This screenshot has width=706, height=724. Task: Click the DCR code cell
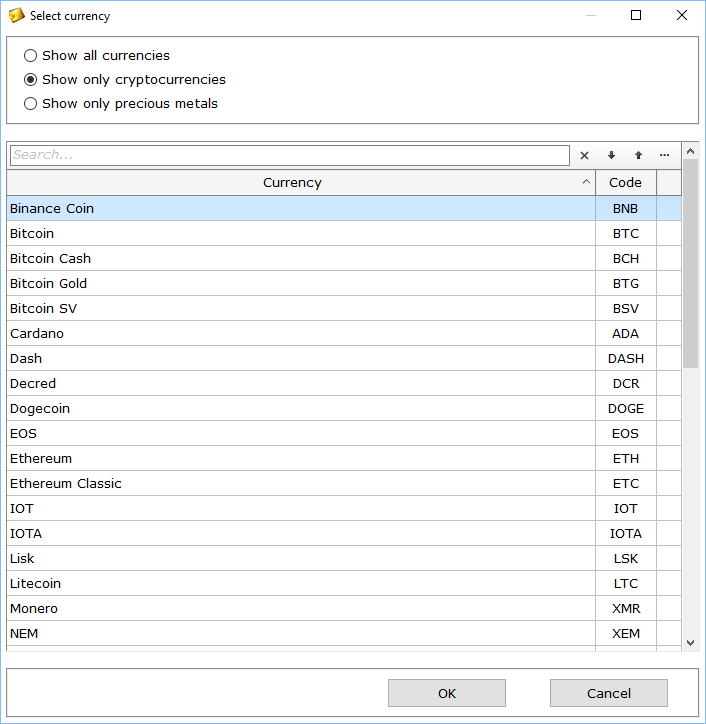626,383
